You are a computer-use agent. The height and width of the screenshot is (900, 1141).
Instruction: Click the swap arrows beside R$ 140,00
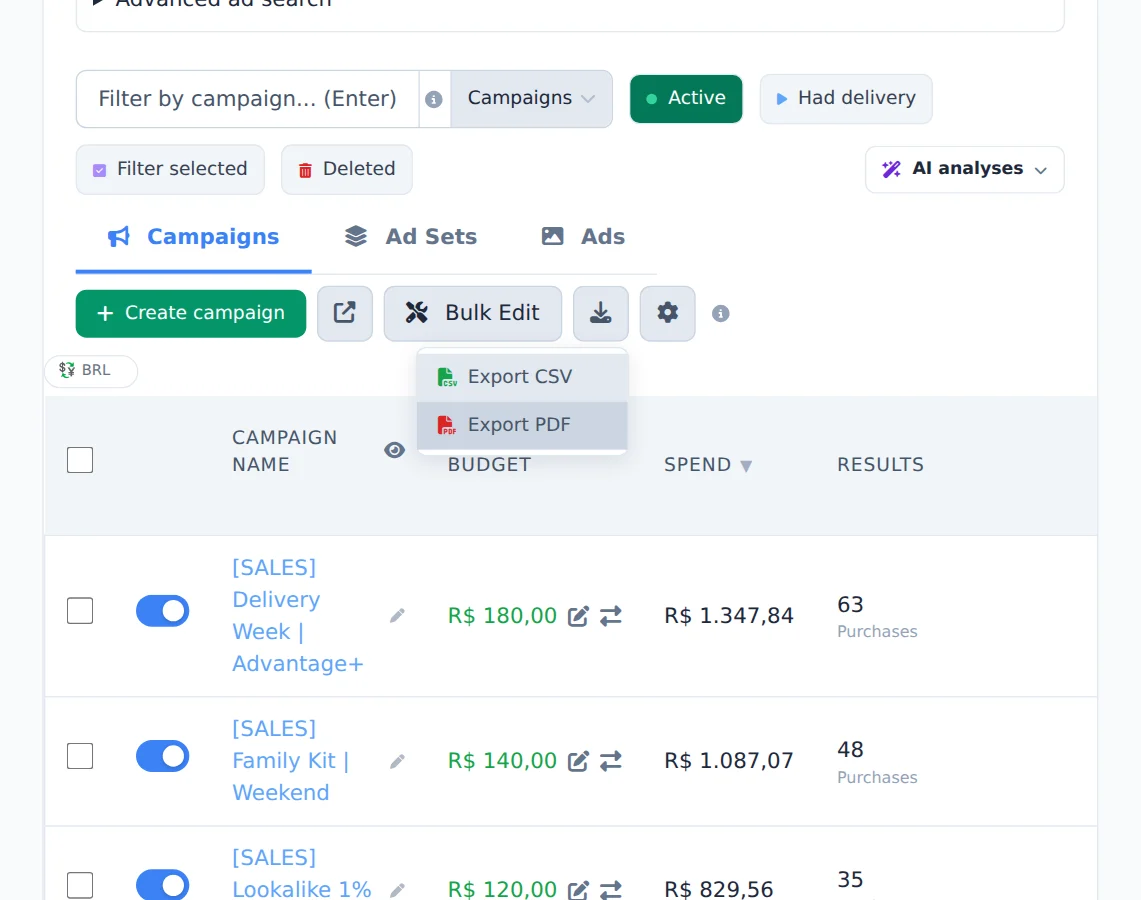coord(611,761)
